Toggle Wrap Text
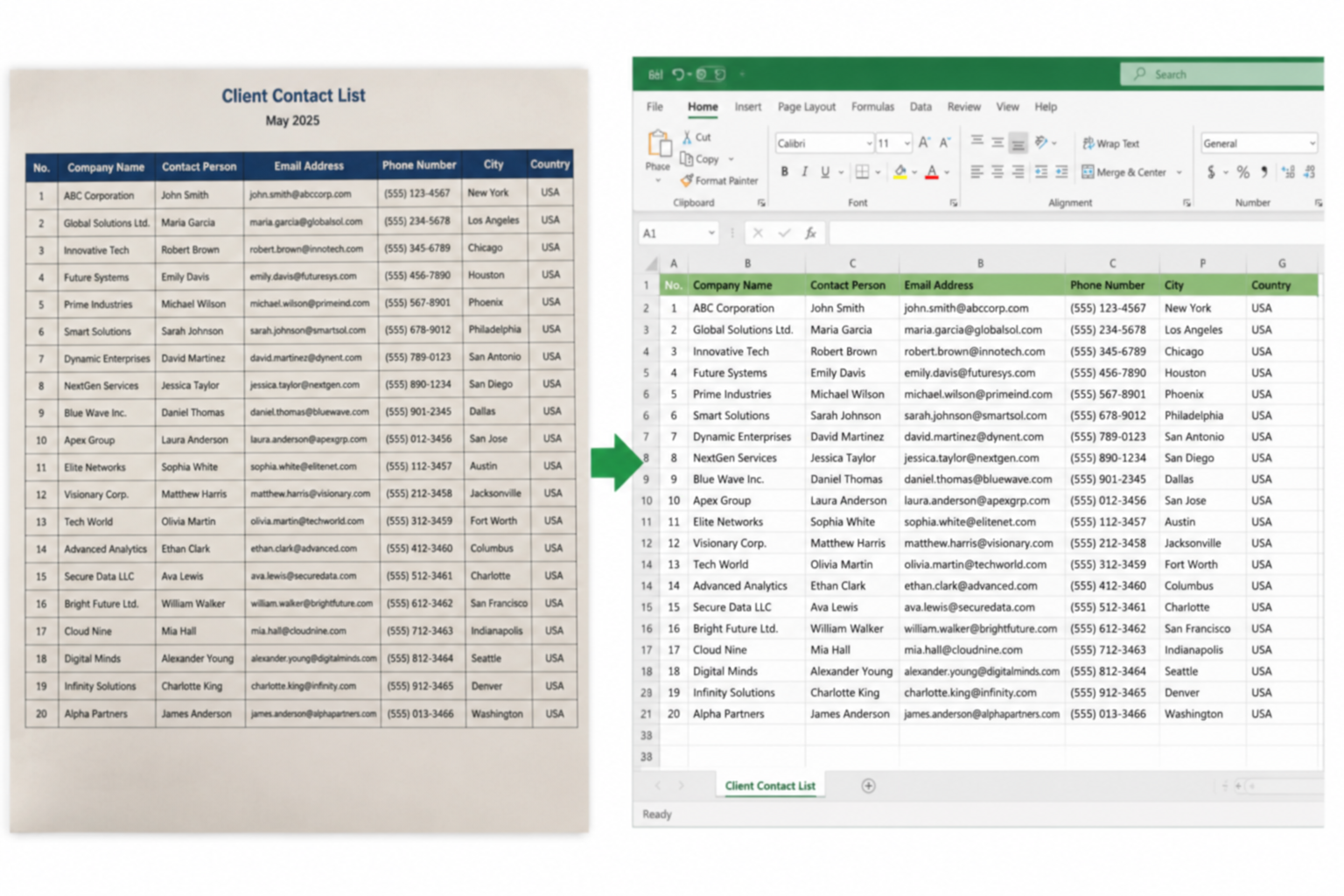The width and height of the screenshot is (1344, 896). click(x=1111, y=143)
